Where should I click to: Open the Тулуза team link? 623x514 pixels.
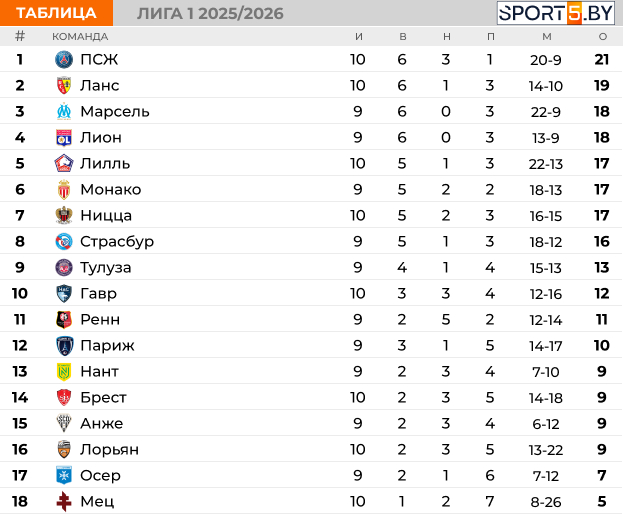[x=105, y=268]
